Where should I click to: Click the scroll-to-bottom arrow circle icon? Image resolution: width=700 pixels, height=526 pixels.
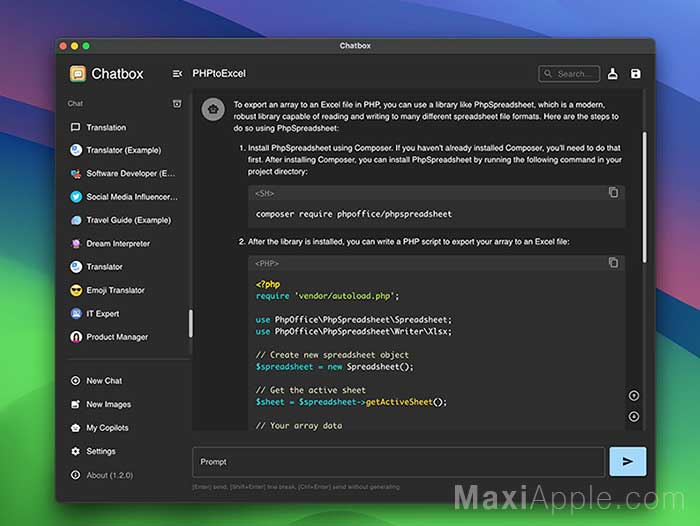[633, 417]
